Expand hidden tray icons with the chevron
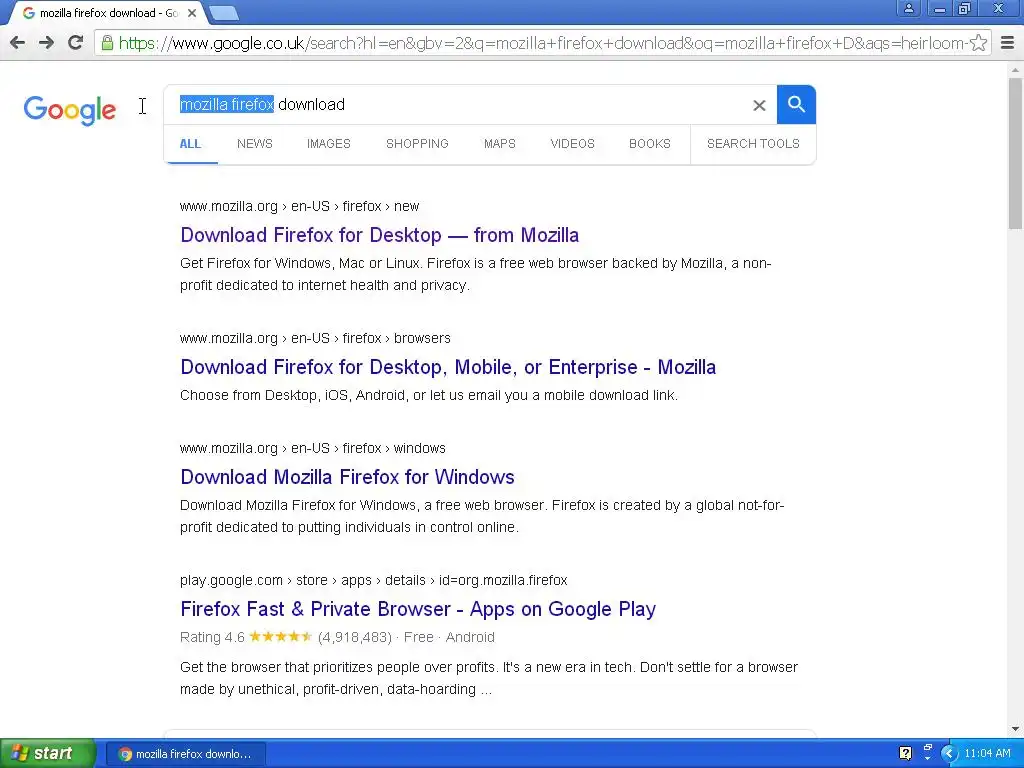The image size is (1024, 768). [949, 754]
